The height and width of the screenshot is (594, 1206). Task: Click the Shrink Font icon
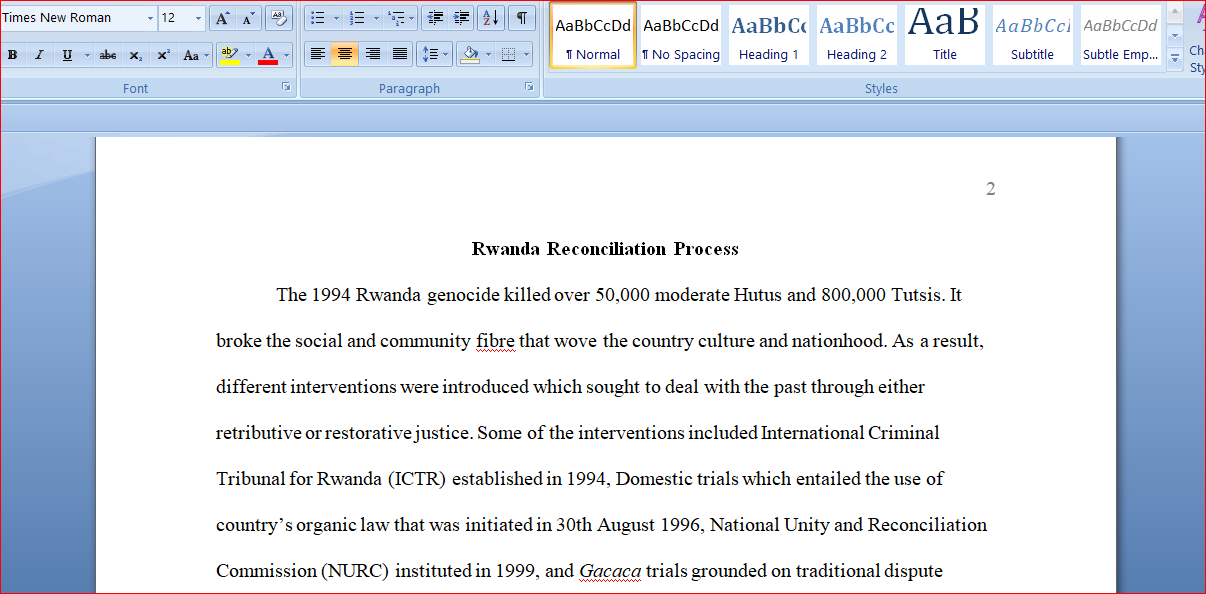pos(247,18)
